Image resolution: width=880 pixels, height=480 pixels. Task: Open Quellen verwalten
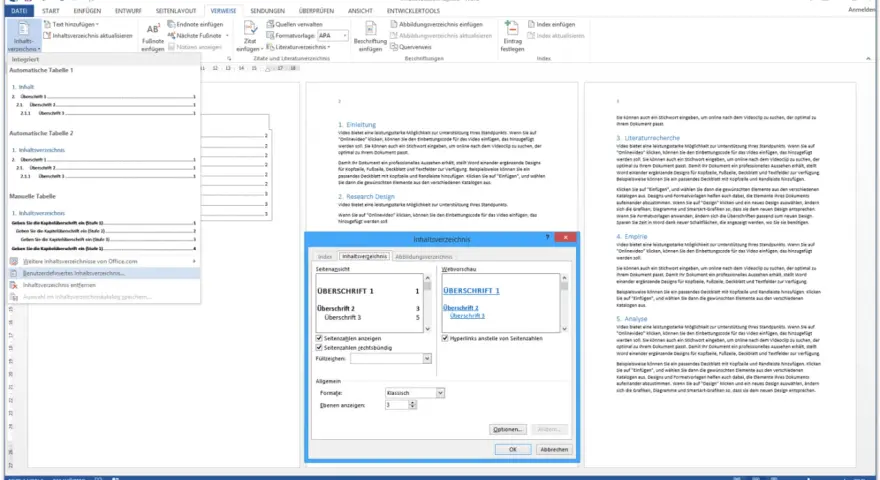tap(295, 24)
